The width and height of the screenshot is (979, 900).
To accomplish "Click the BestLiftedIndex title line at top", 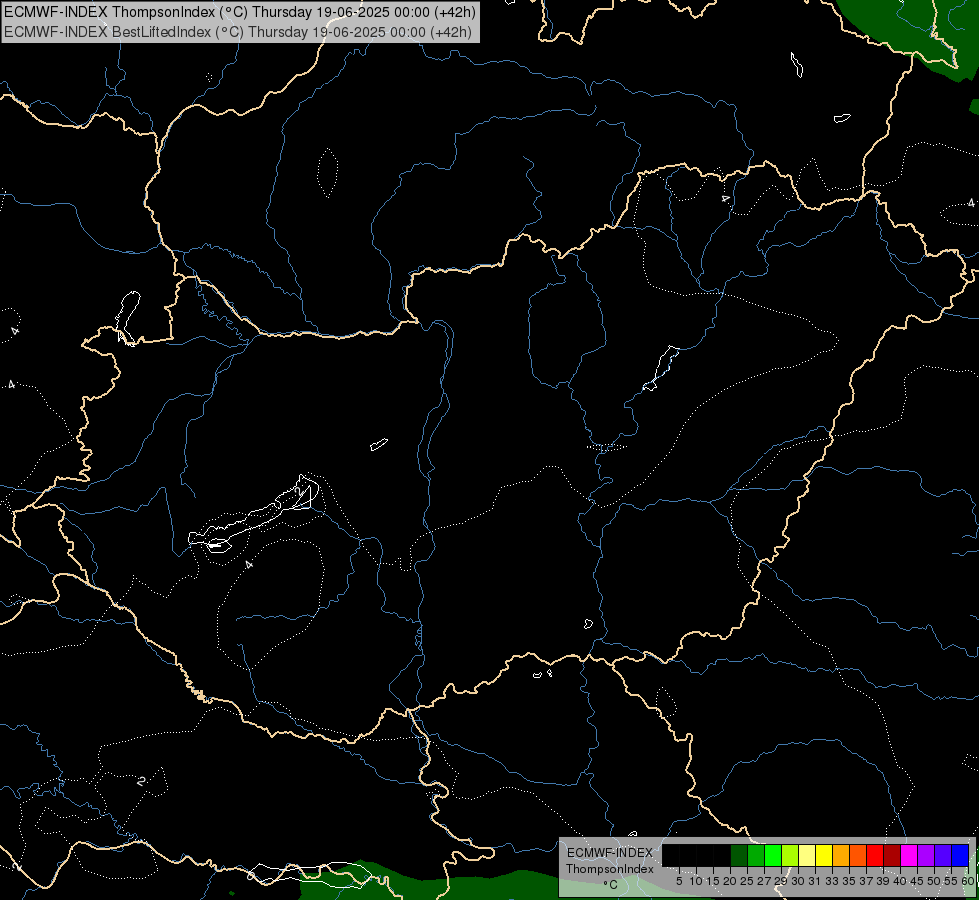I will click(x=238, y=32).
